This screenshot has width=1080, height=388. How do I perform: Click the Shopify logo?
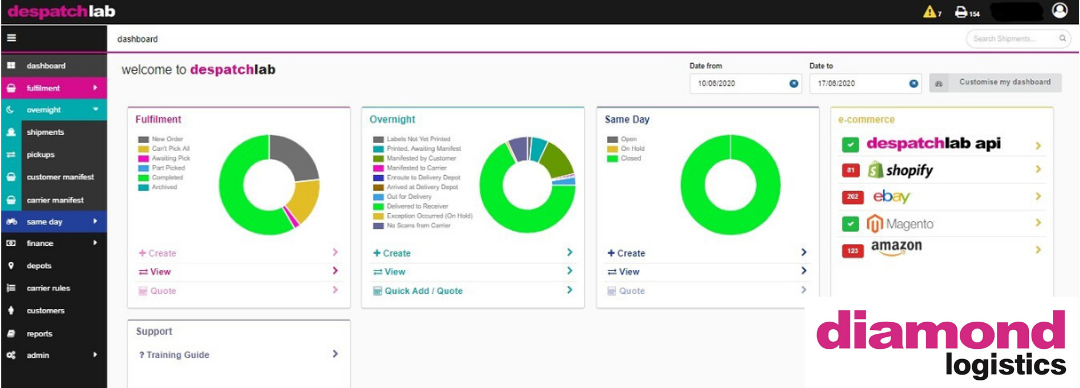900,170
